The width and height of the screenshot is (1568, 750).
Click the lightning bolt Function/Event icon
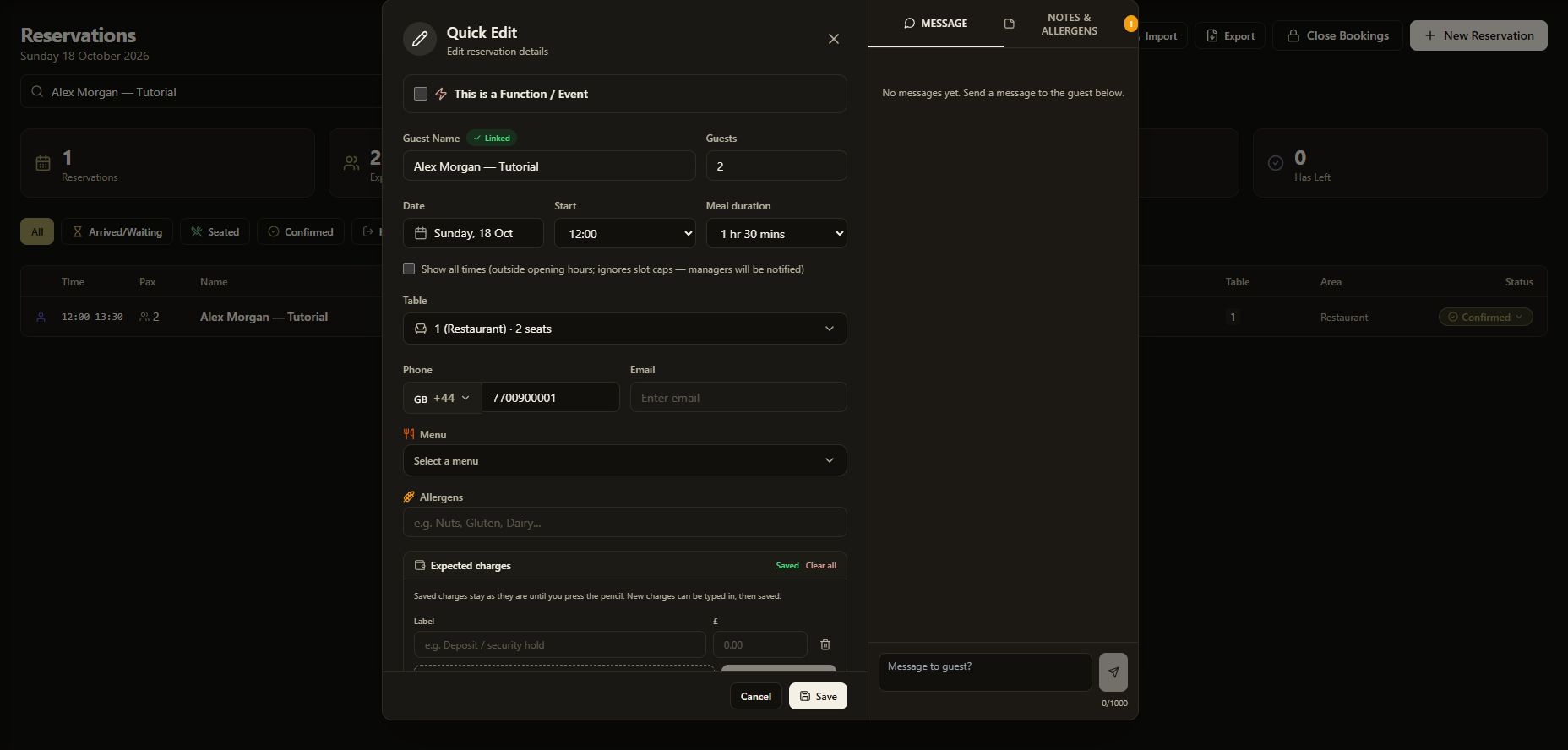(x=441, y=94)
